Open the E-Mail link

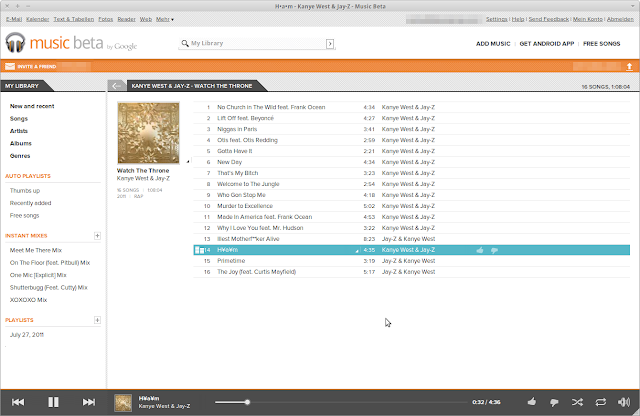pos(14,19)
